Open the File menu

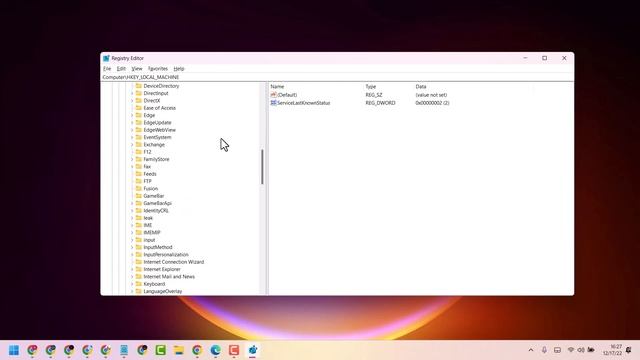click(107, 69)
